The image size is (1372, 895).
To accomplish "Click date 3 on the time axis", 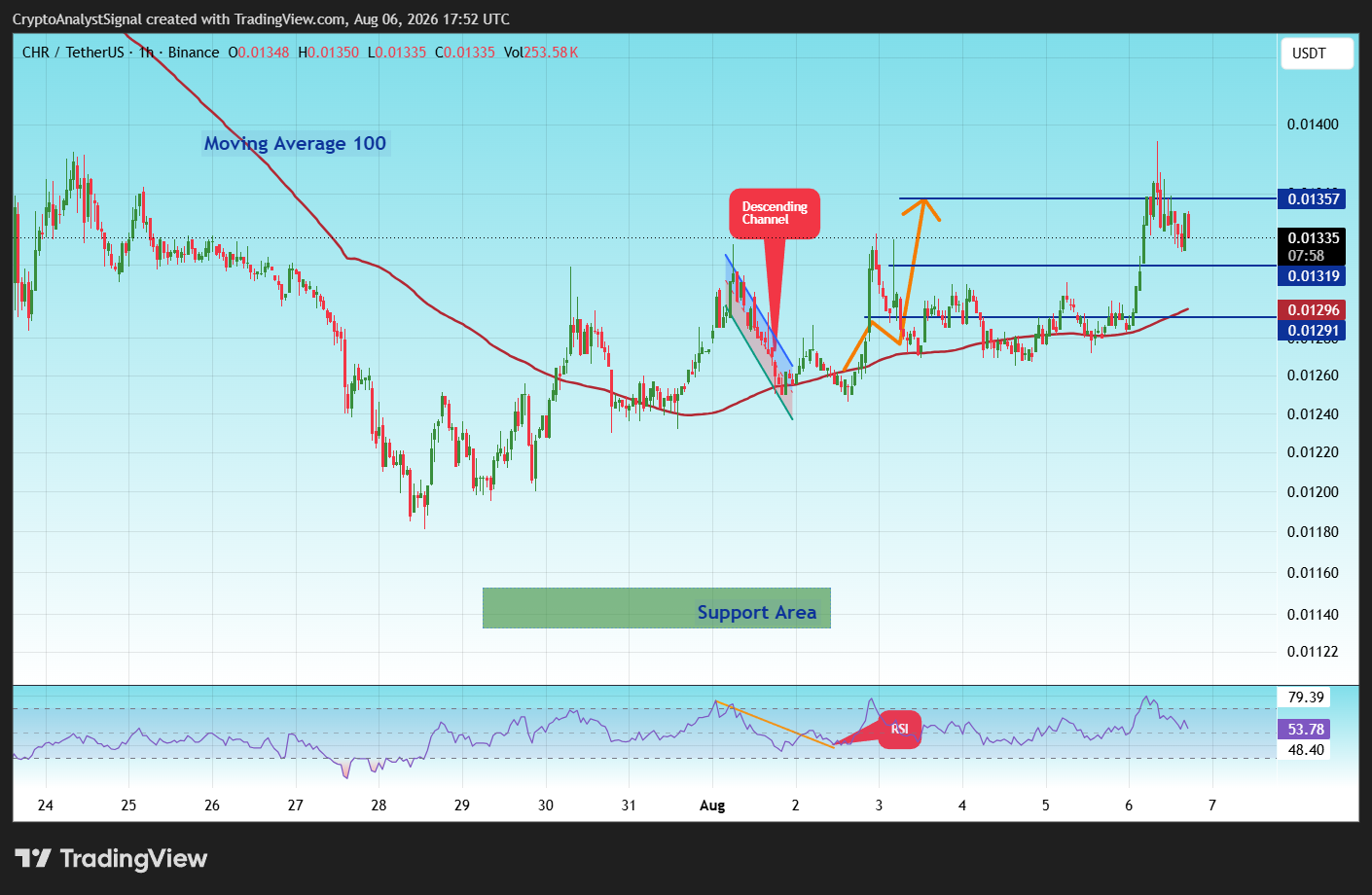I will pyautogui.click(x=879, y=805).
